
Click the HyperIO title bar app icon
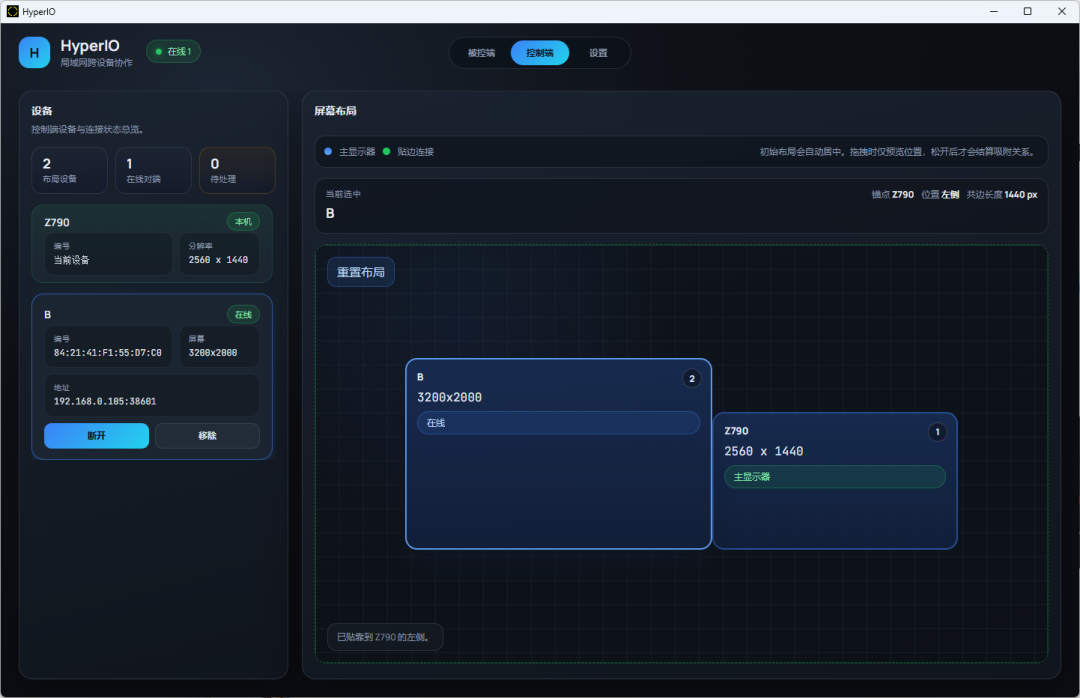[x=12, y=11]
